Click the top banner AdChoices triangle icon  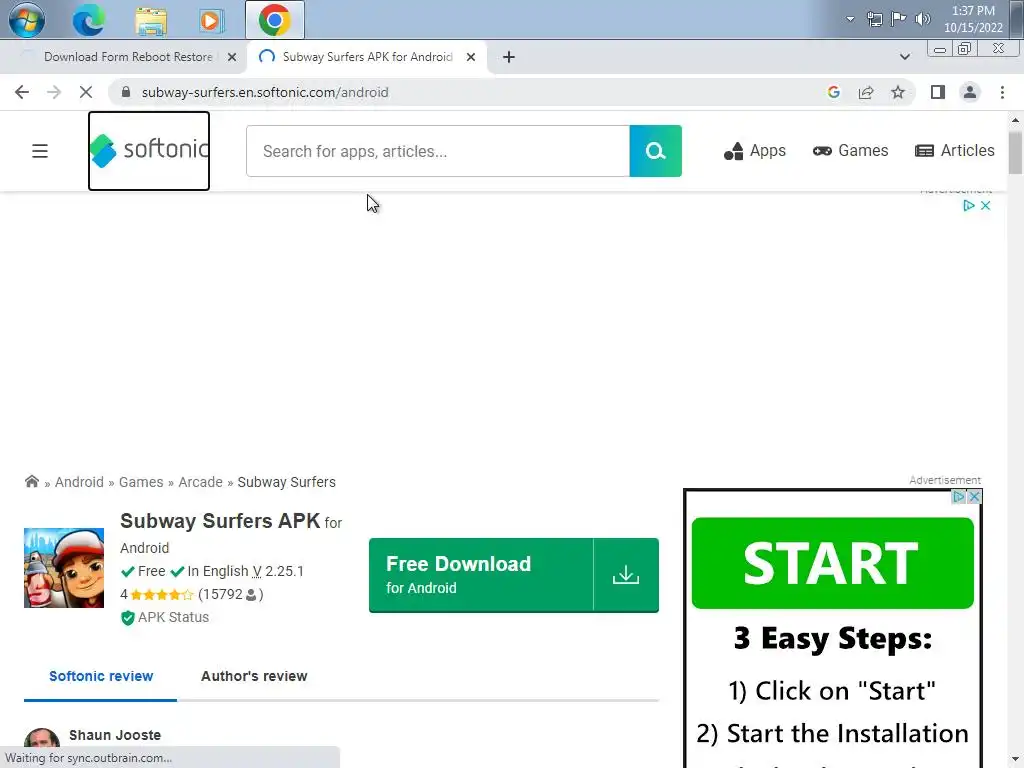click(x=969, y=205)
